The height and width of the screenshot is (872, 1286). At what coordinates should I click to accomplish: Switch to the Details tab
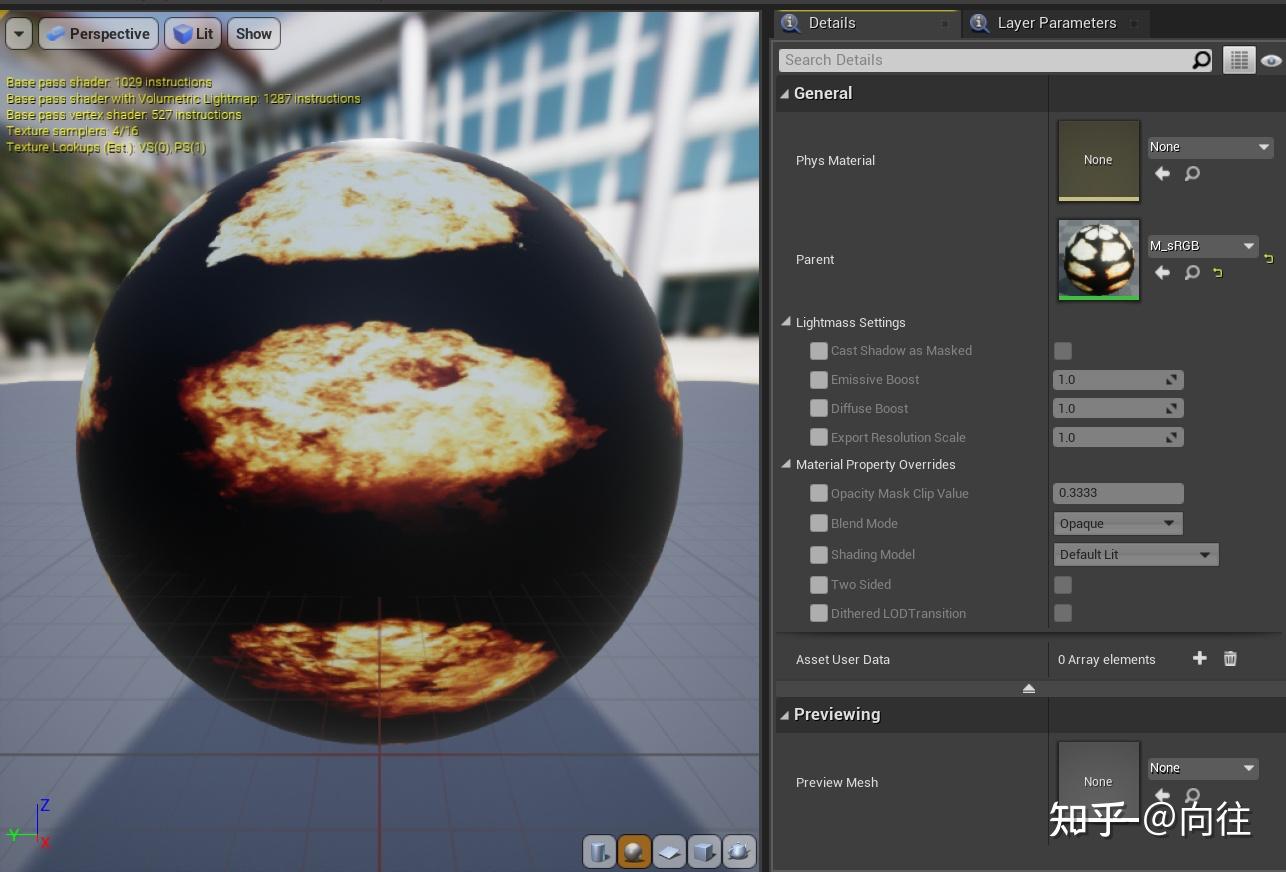(866, 23)
